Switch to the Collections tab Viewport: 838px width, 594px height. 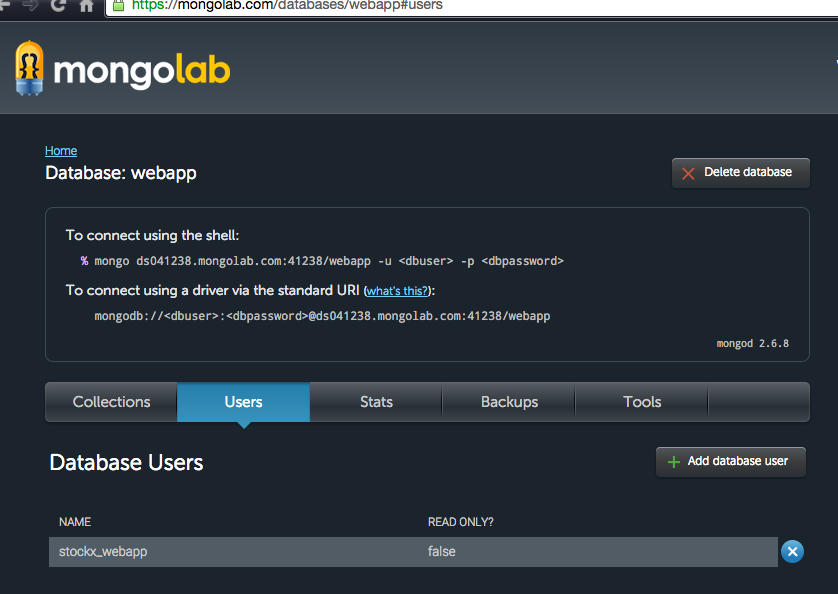coord(111,402)
